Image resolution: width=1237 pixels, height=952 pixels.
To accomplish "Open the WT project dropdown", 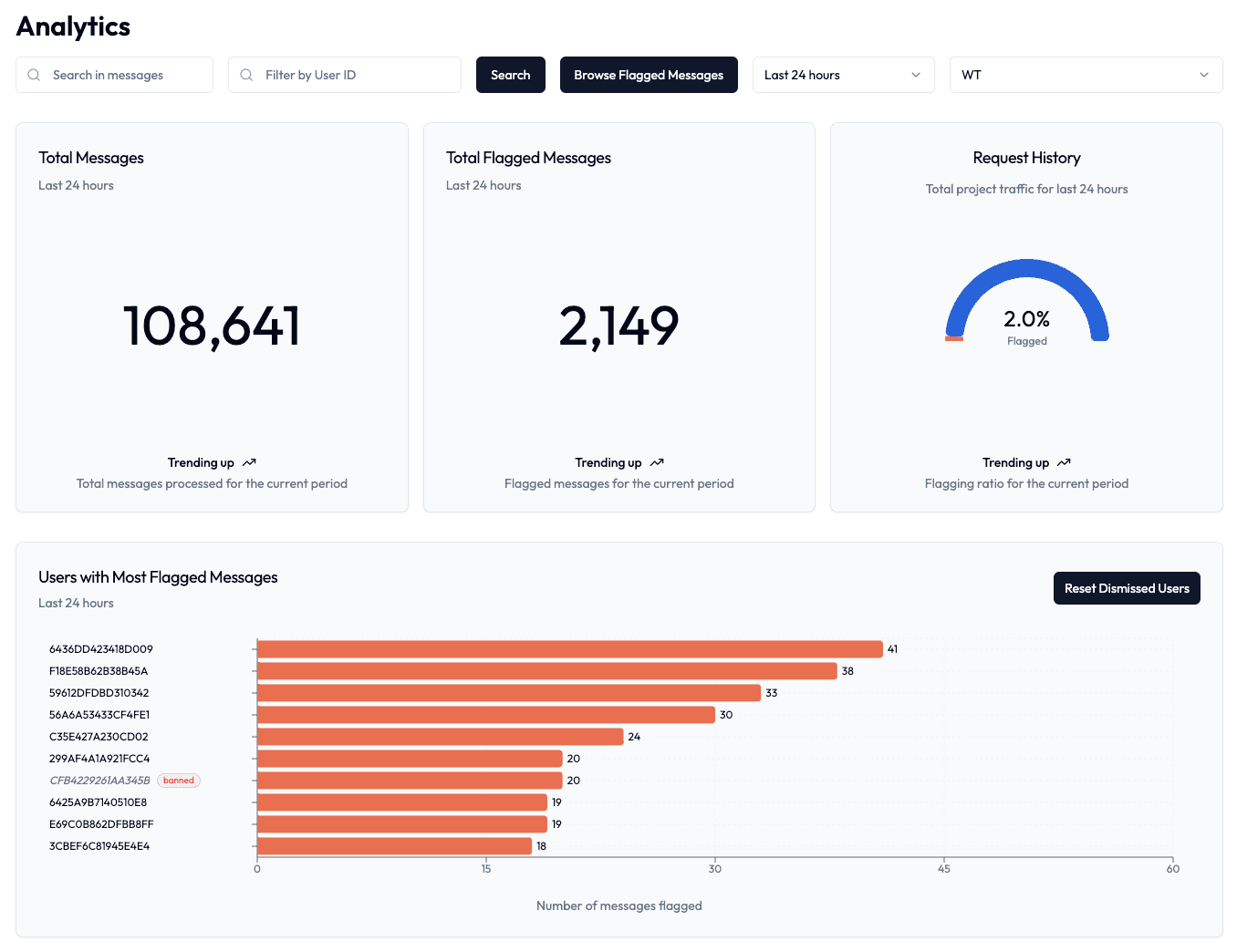I will [x=1086, y=75].
